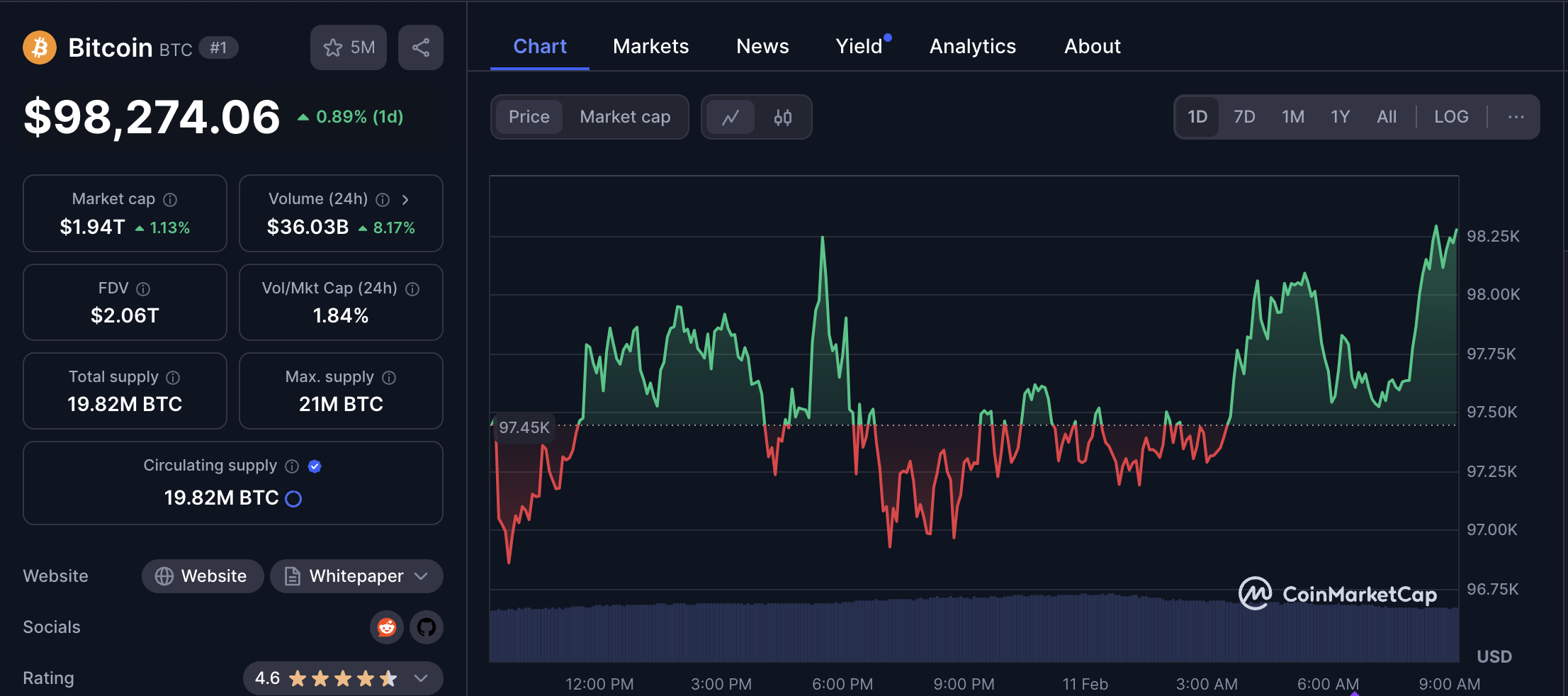Visit the Bitcoin Website link
The height and width of the screenshot is (696, 1568).
point(203,576)
